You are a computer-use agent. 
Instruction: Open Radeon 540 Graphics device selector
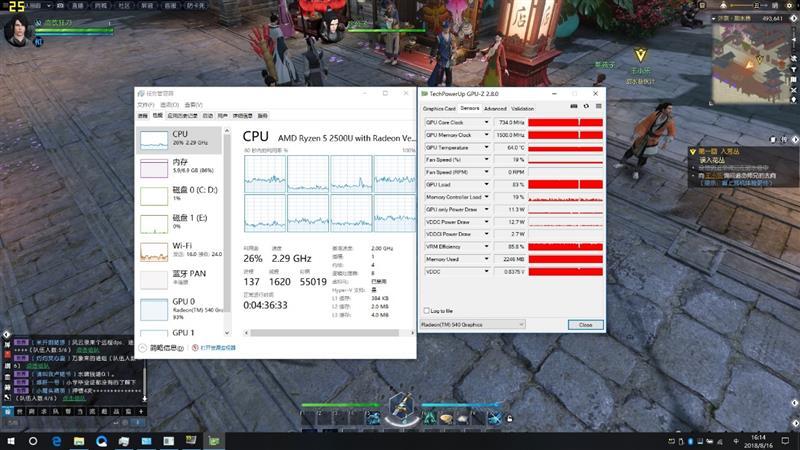coord(472,324)
